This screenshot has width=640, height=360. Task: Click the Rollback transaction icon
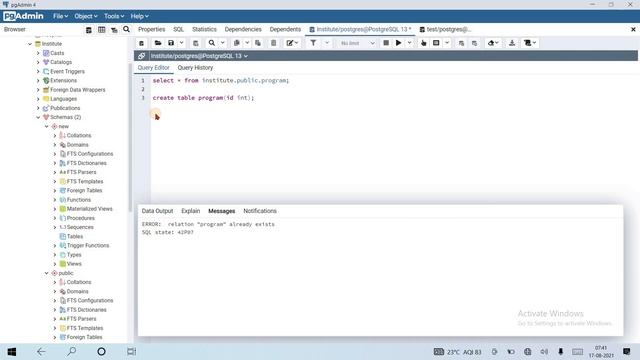474,43
